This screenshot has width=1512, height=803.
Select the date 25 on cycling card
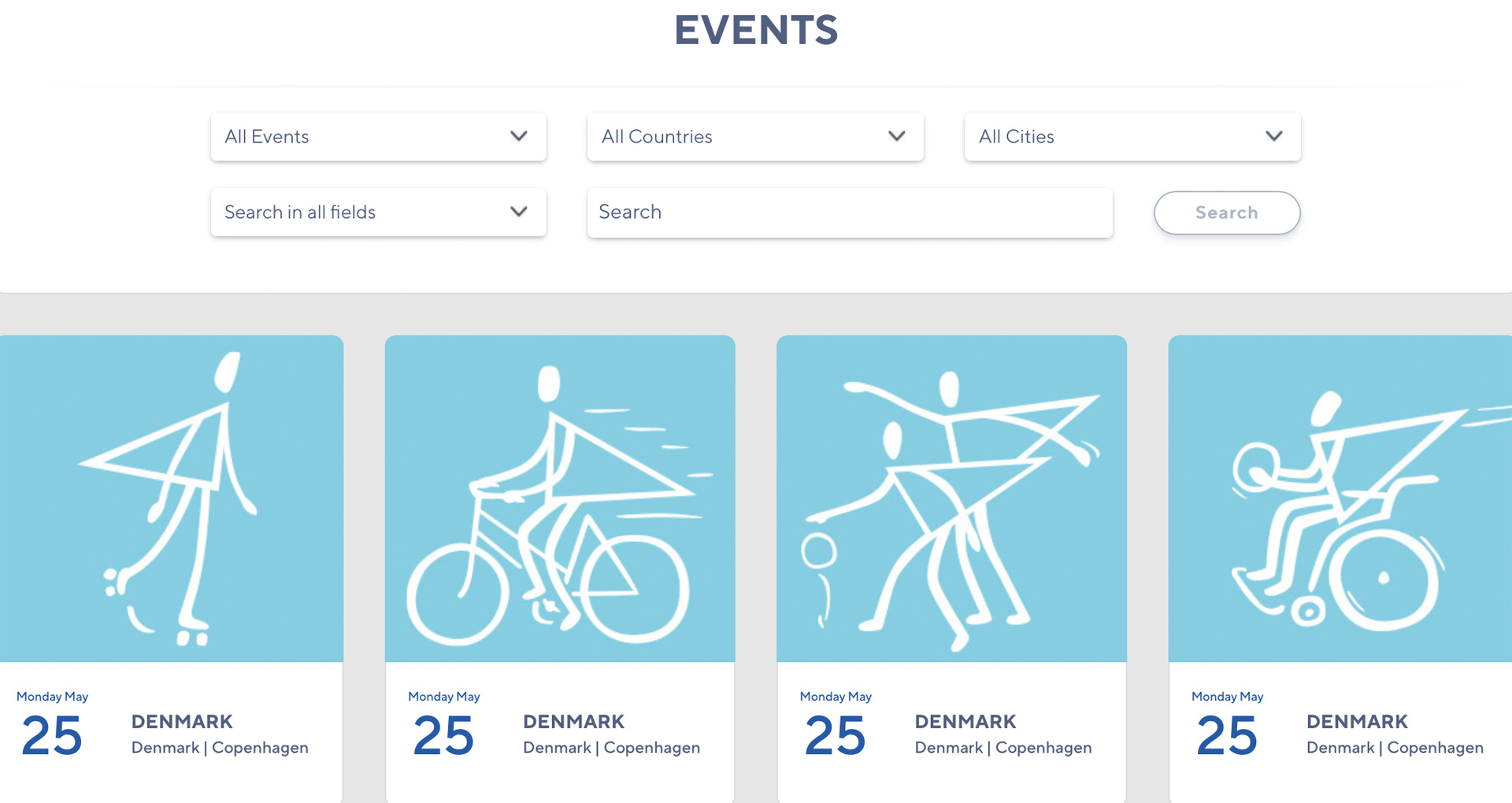443,736
